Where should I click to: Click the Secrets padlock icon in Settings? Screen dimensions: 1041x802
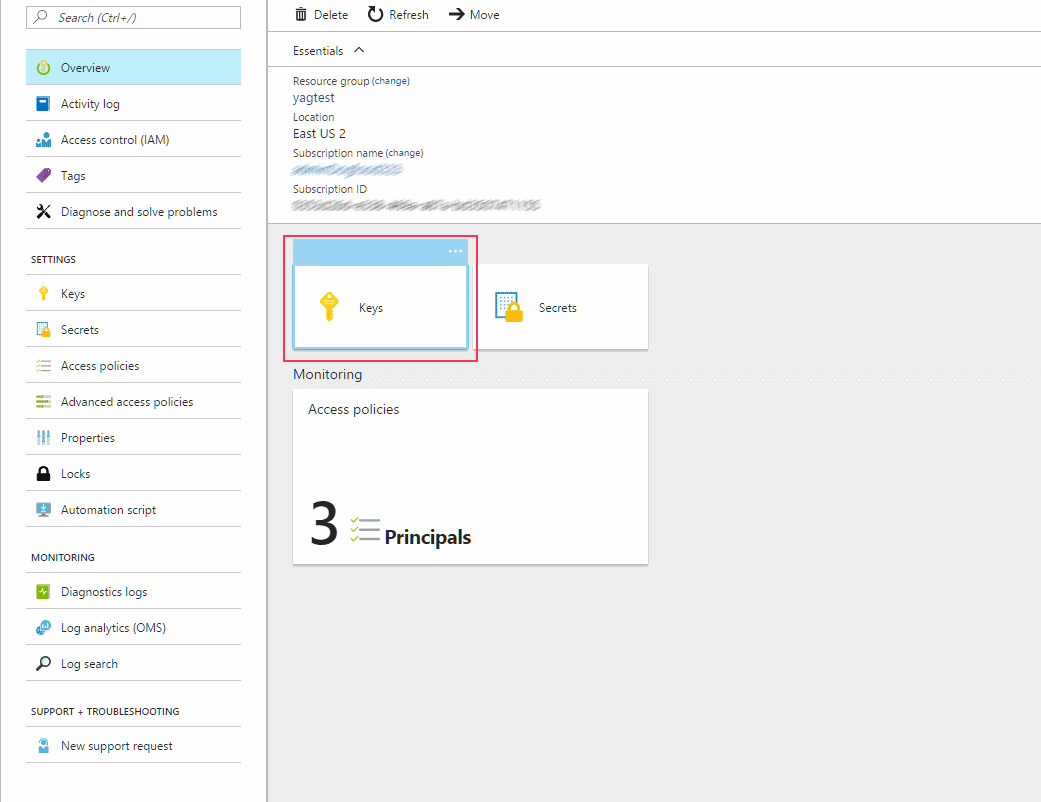[41, 329]
